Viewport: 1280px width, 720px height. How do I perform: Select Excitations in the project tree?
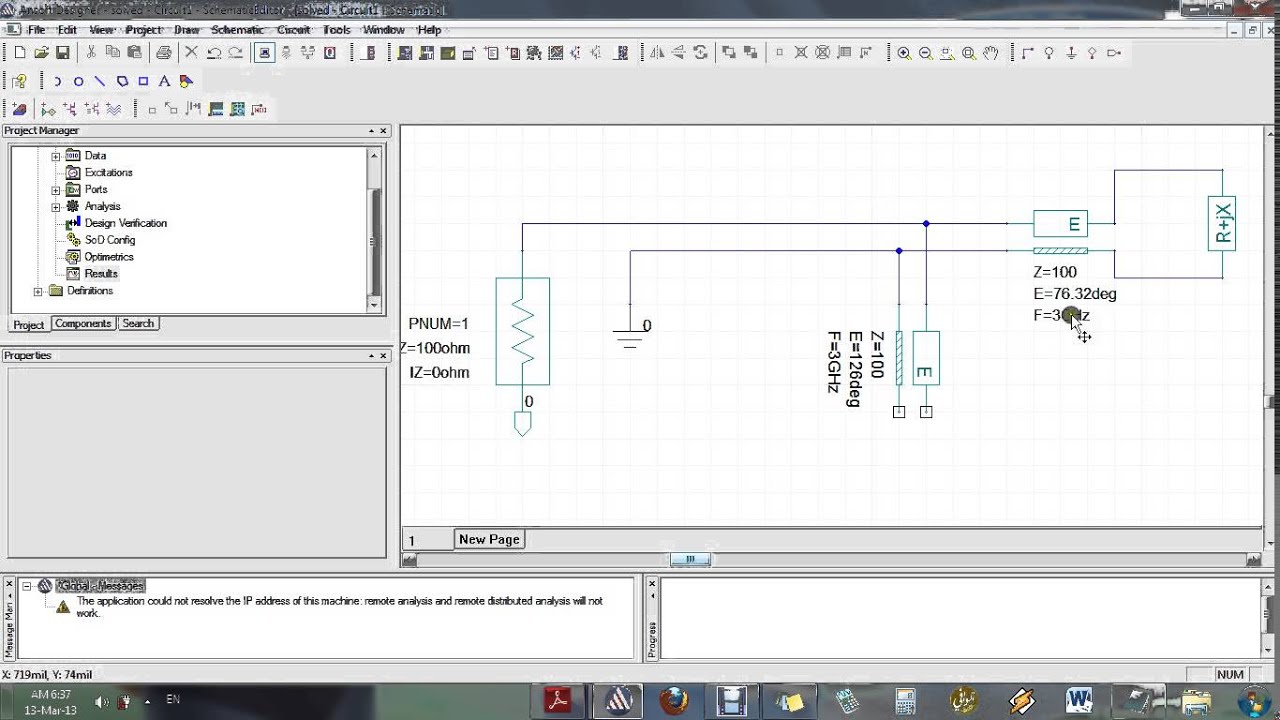click(x=109, y=173)
